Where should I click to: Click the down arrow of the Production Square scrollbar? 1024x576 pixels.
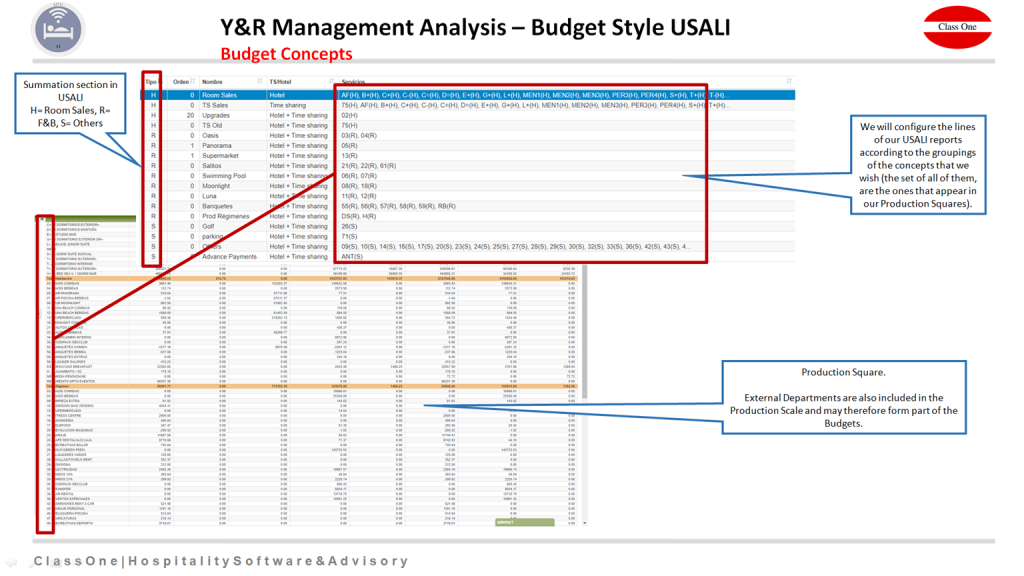(584, 523)
